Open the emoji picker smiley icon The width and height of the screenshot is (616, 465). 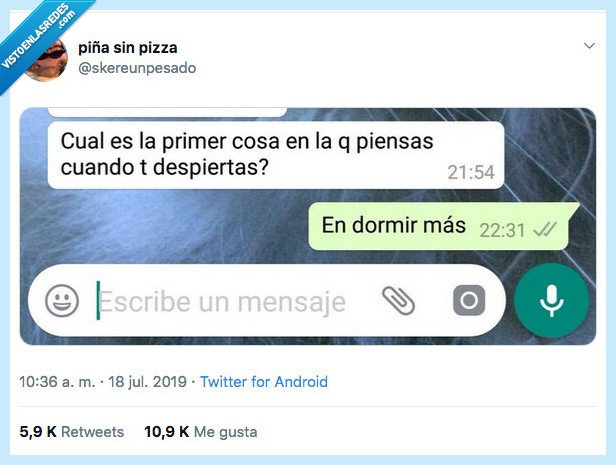[x=62, y=301]
